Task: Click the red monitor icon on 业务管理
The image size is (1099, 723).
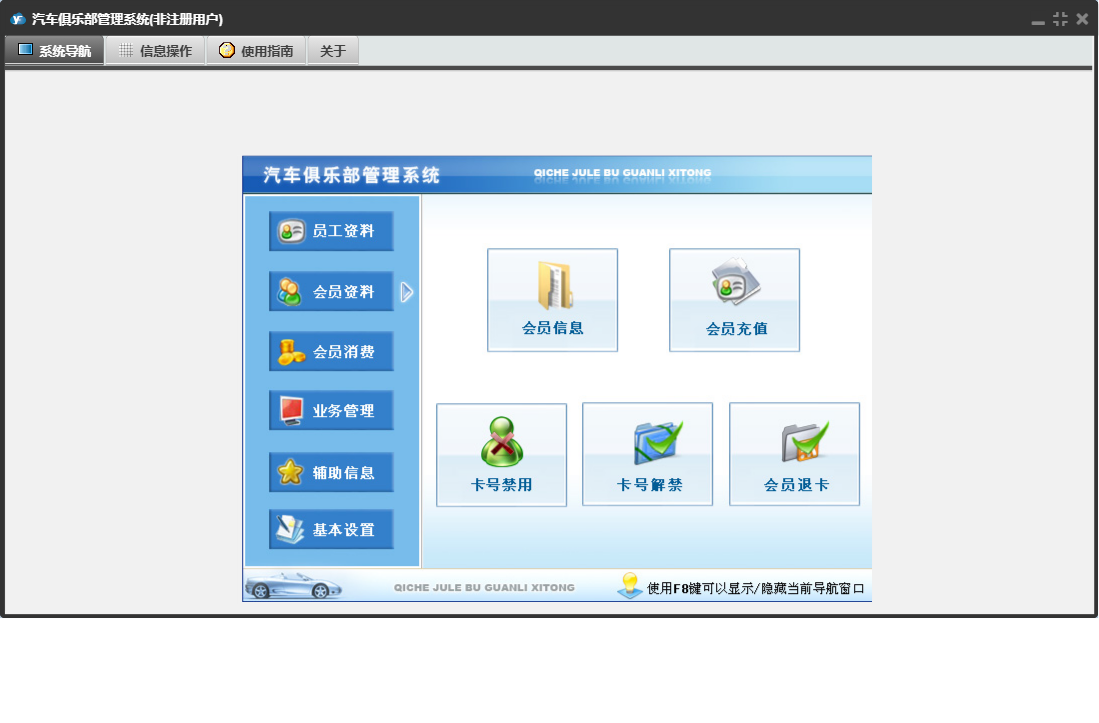Action: [x=291, y=411]
